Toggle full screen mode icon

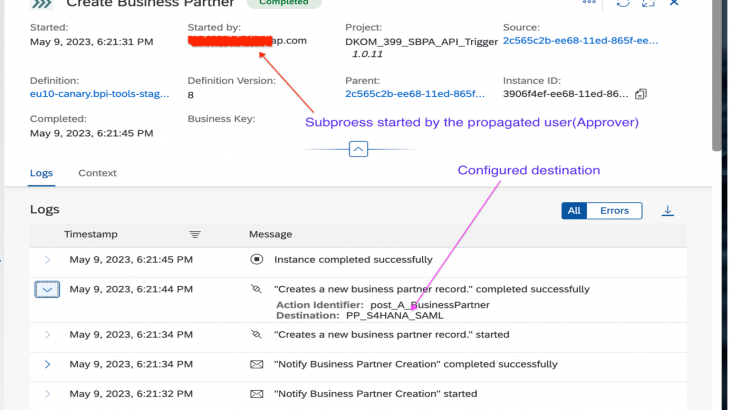648,3
